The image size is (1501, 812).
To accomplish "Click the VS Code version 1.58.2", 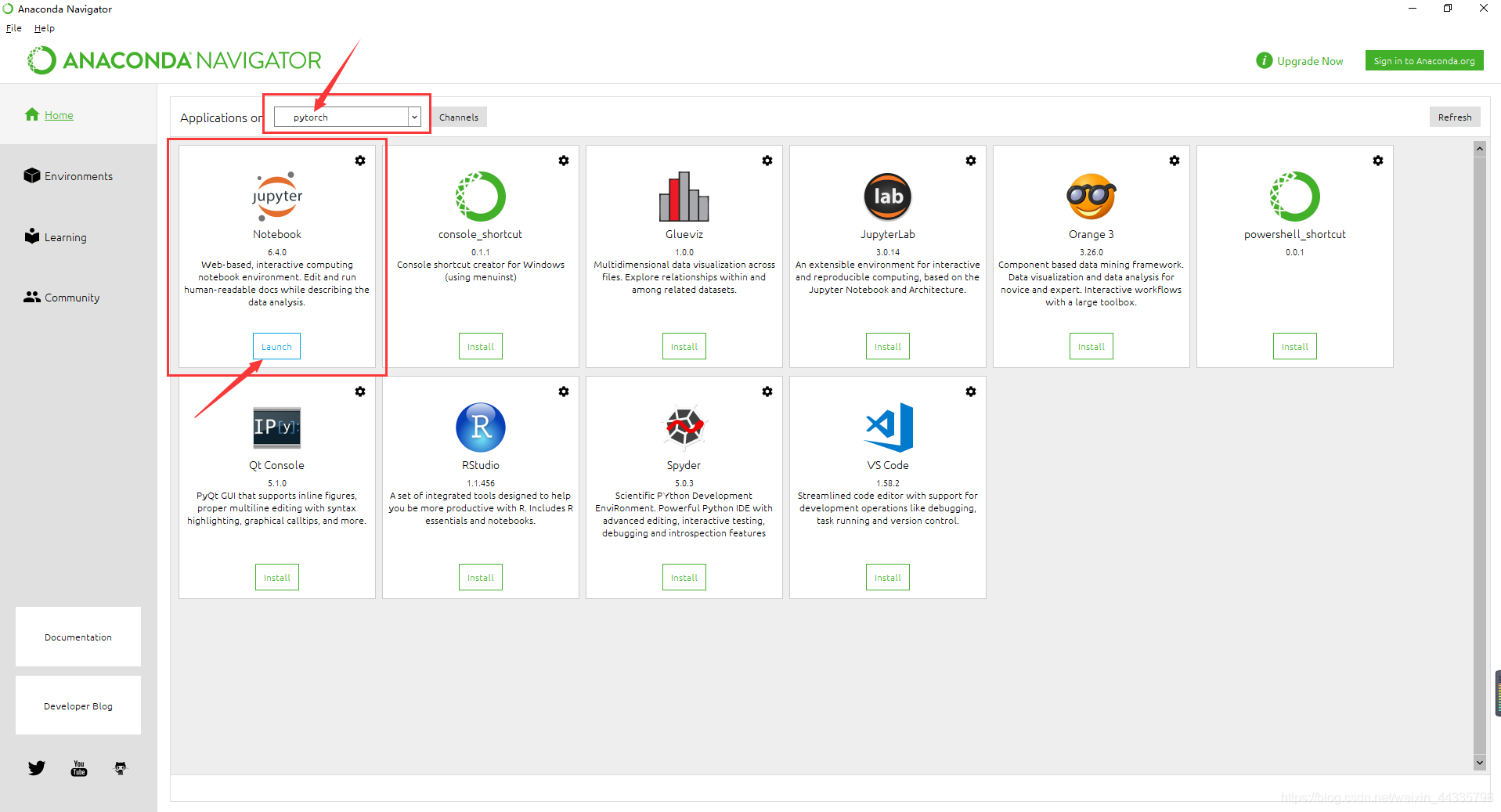I will point(888,483).
